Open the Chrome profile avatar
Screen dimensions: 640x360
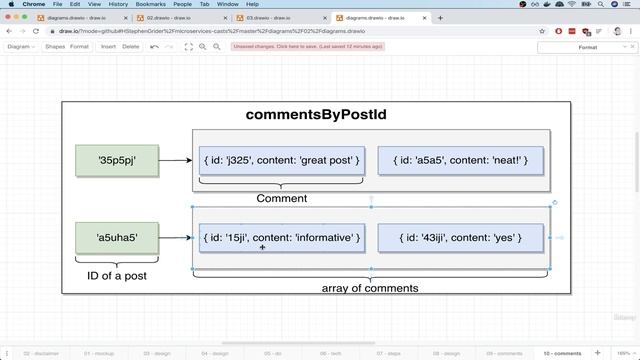pos(618,31)
